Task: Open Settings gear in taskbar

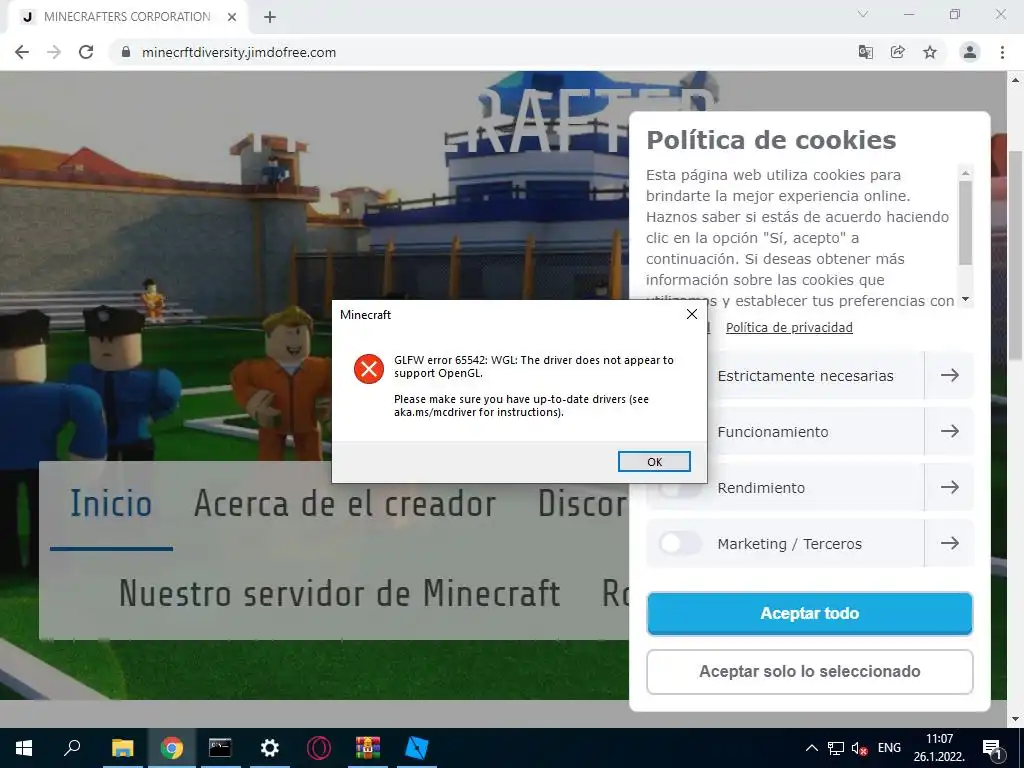Action: (x=269, y=748)
